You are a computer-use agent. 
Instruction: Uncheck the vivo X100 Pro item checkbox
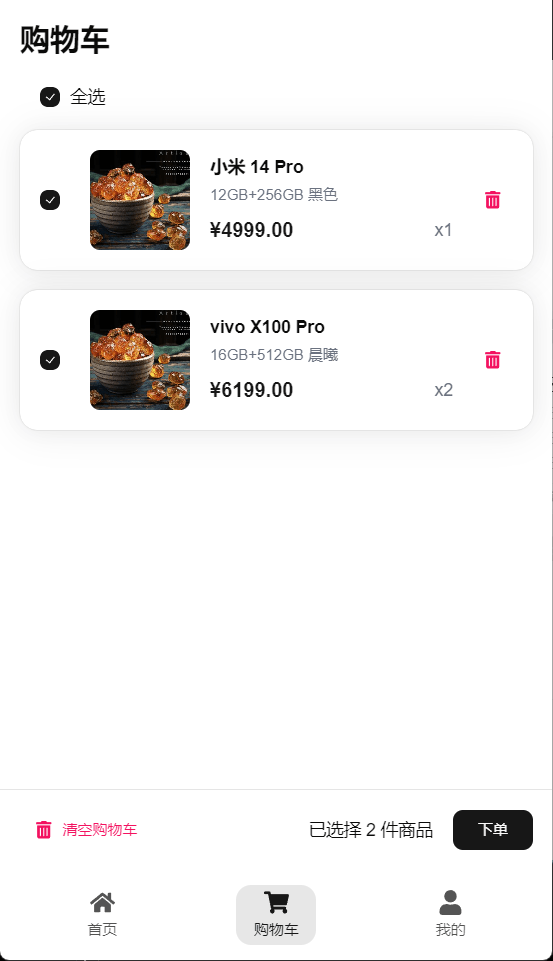(x=50, y=360)
